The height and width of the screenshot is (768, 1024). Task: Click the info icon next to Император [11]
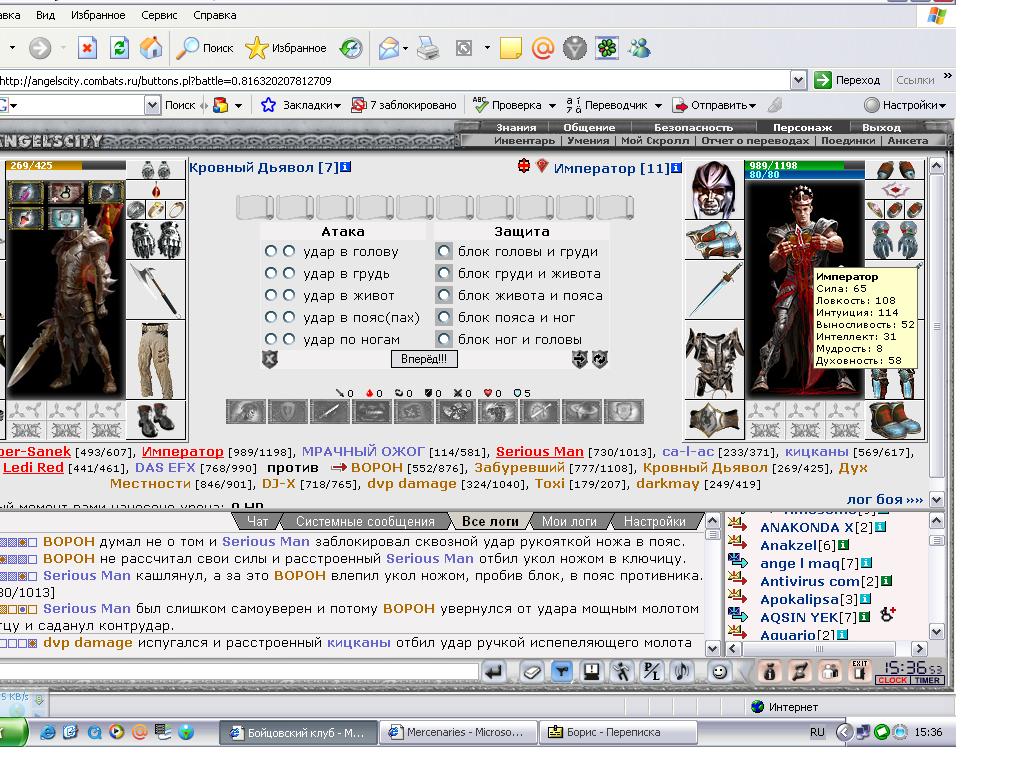coord(677,168)
